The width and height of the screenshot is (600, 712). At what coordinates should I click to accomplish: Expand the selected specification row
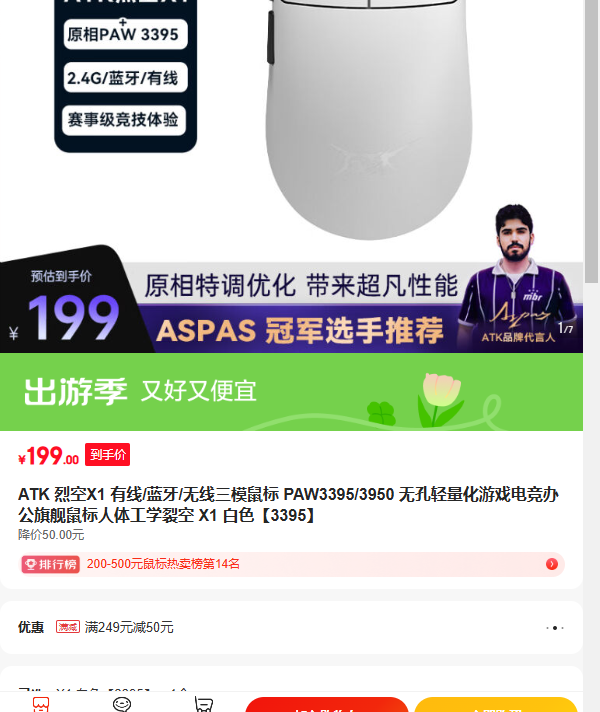291,685
